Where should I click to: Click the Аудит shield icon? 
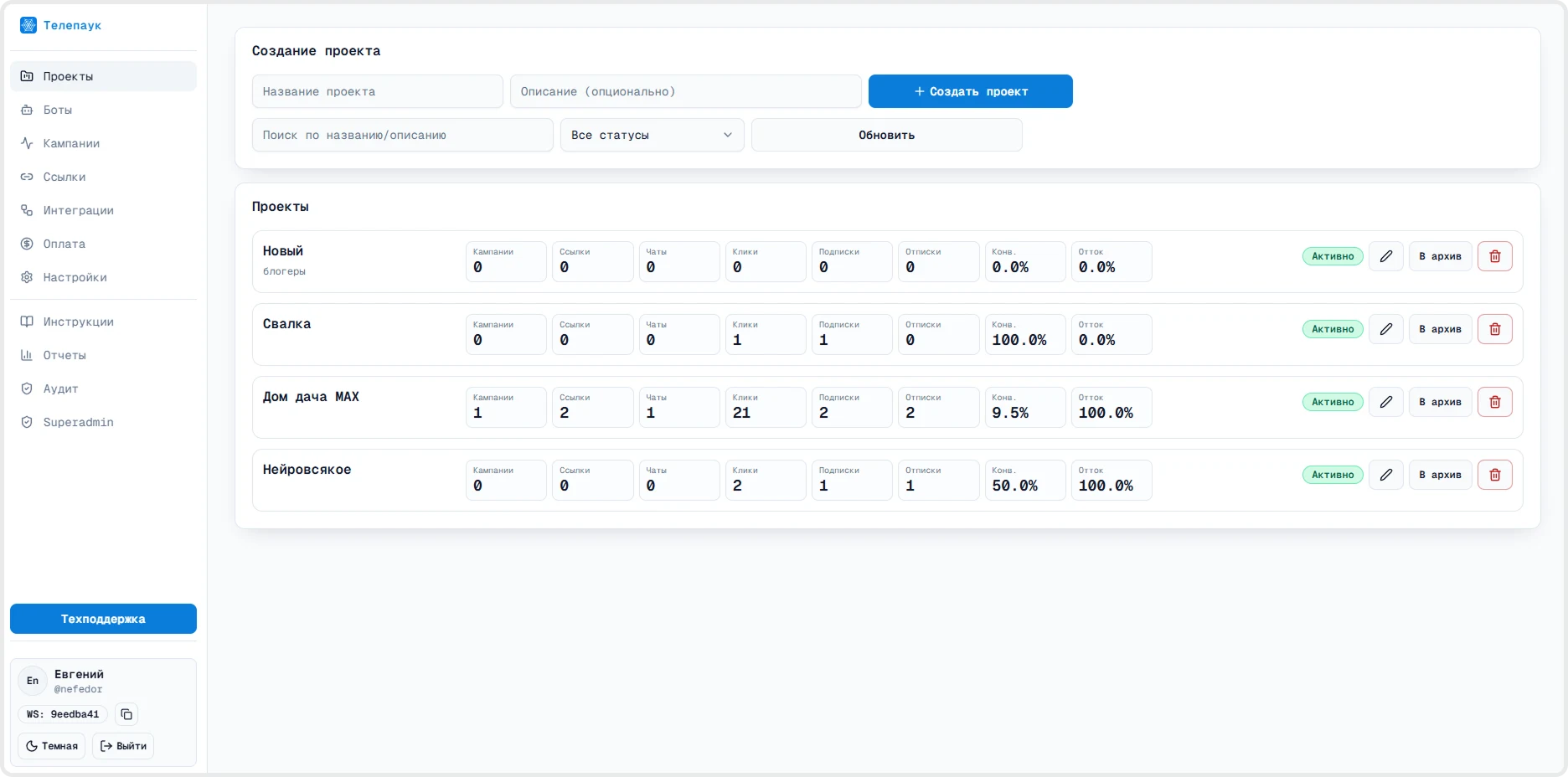click(27, 388)
